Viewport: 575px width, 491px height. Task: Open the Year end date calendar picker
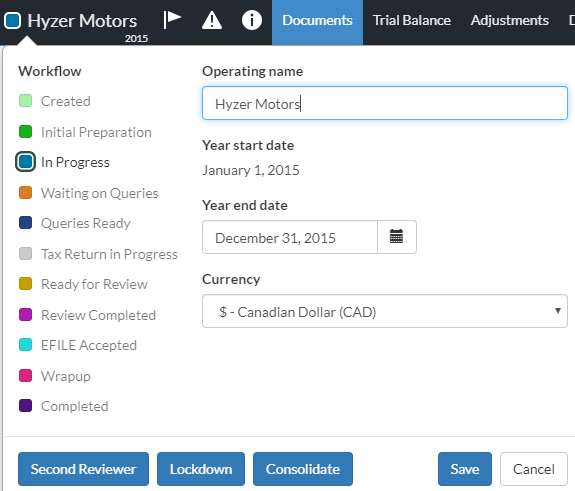pyautogui.click(x=397, y=237)
